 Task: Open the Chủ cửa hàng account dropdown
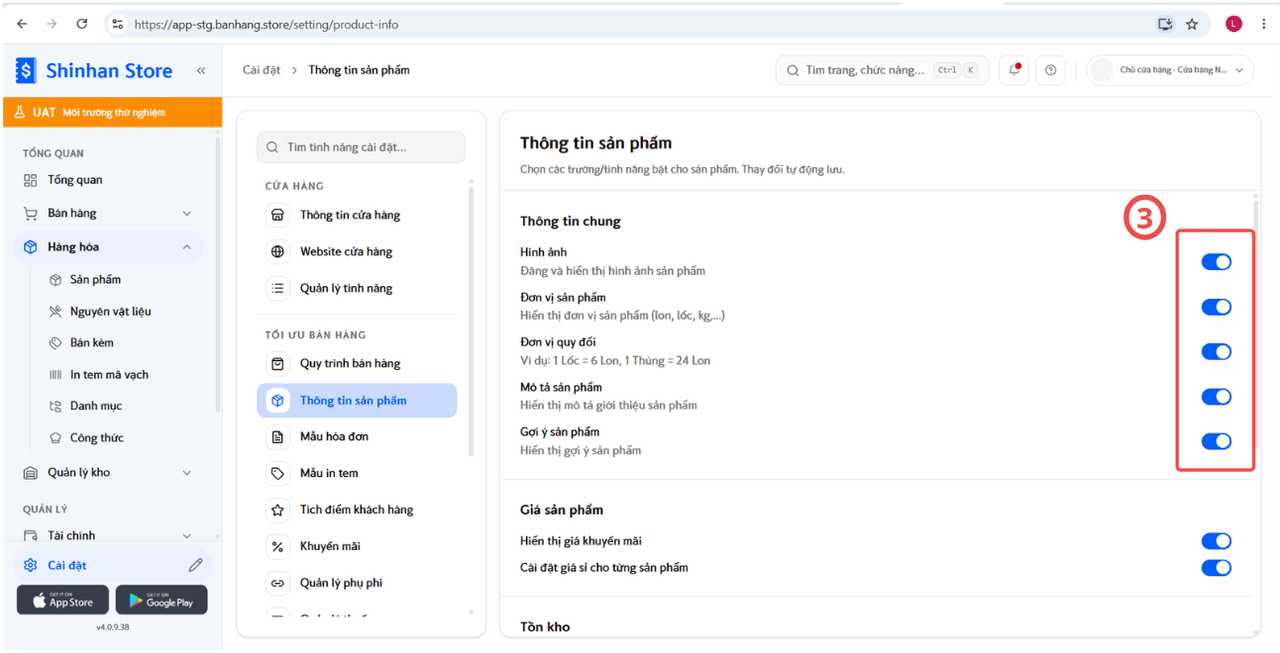(1170, 70)
